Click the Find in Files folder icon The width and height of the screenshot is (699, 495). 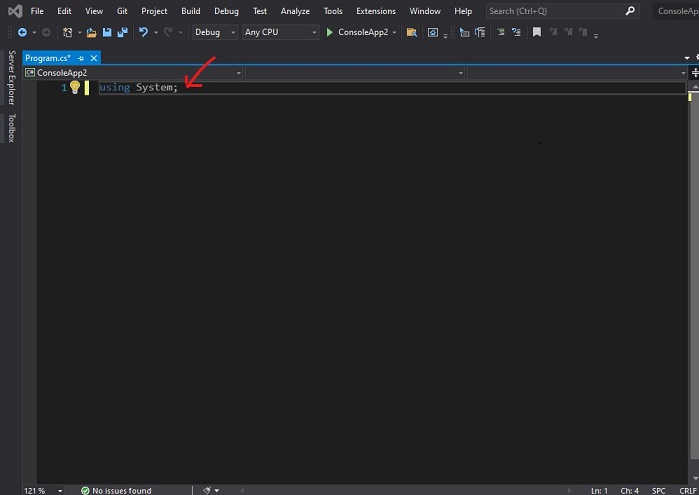tap(411, 32)
